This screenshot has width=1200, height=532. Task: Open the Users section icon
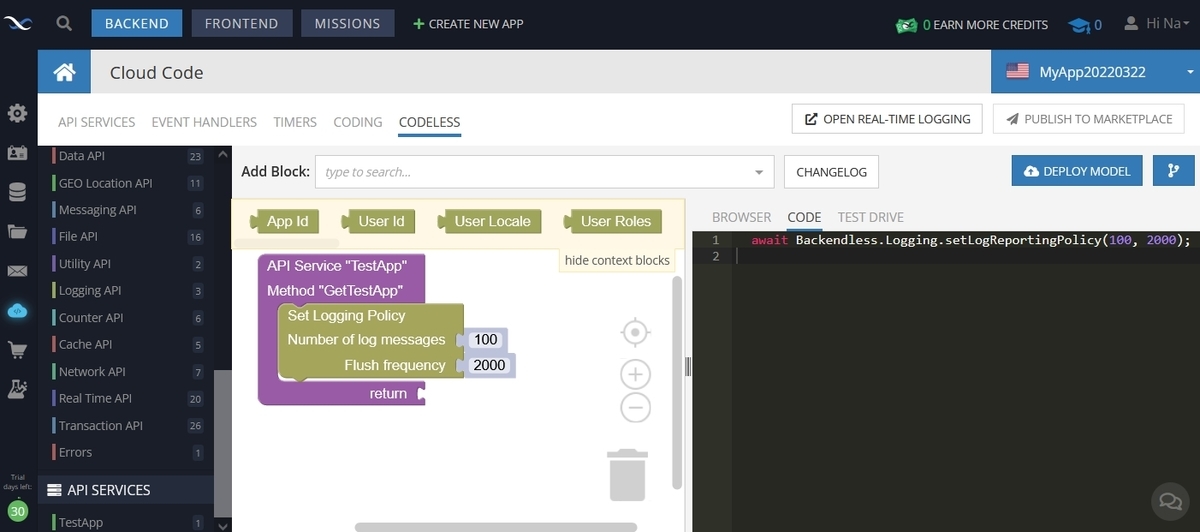(17, 153)
